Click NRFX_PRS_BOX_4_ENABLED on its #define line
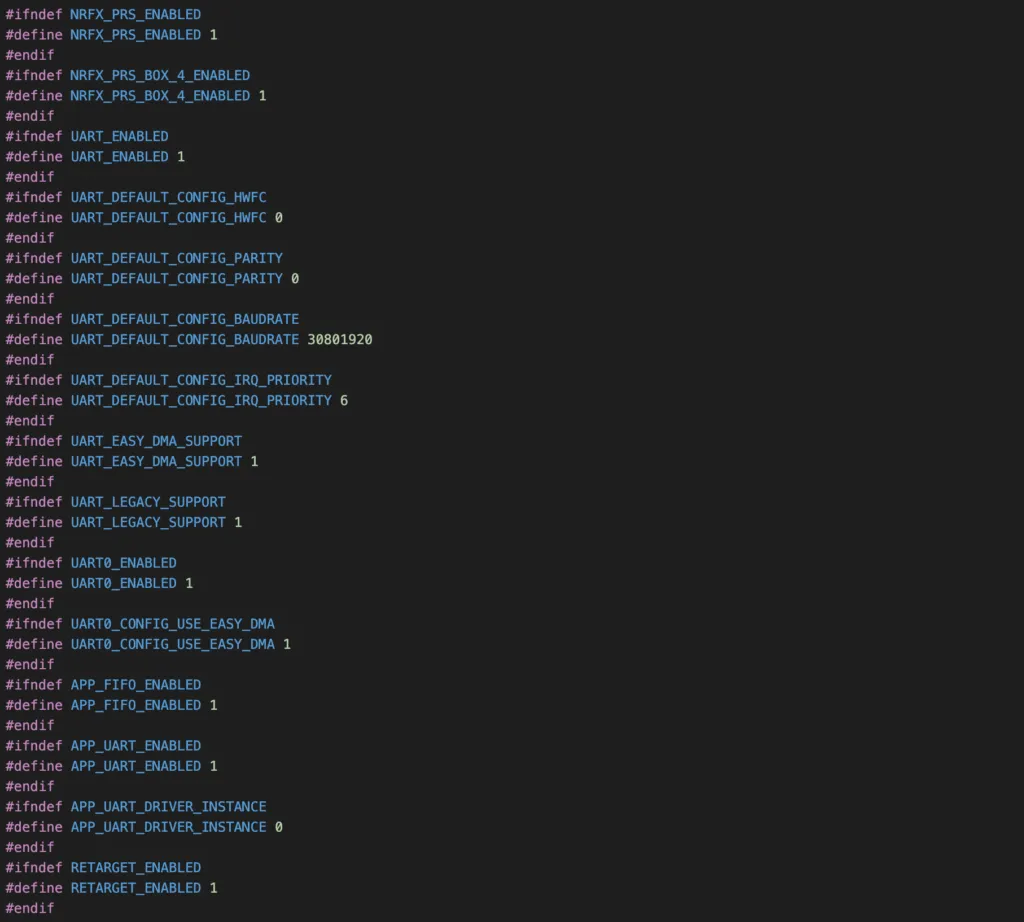Viewport: 1024px width, 922px height. click(160, 96)
